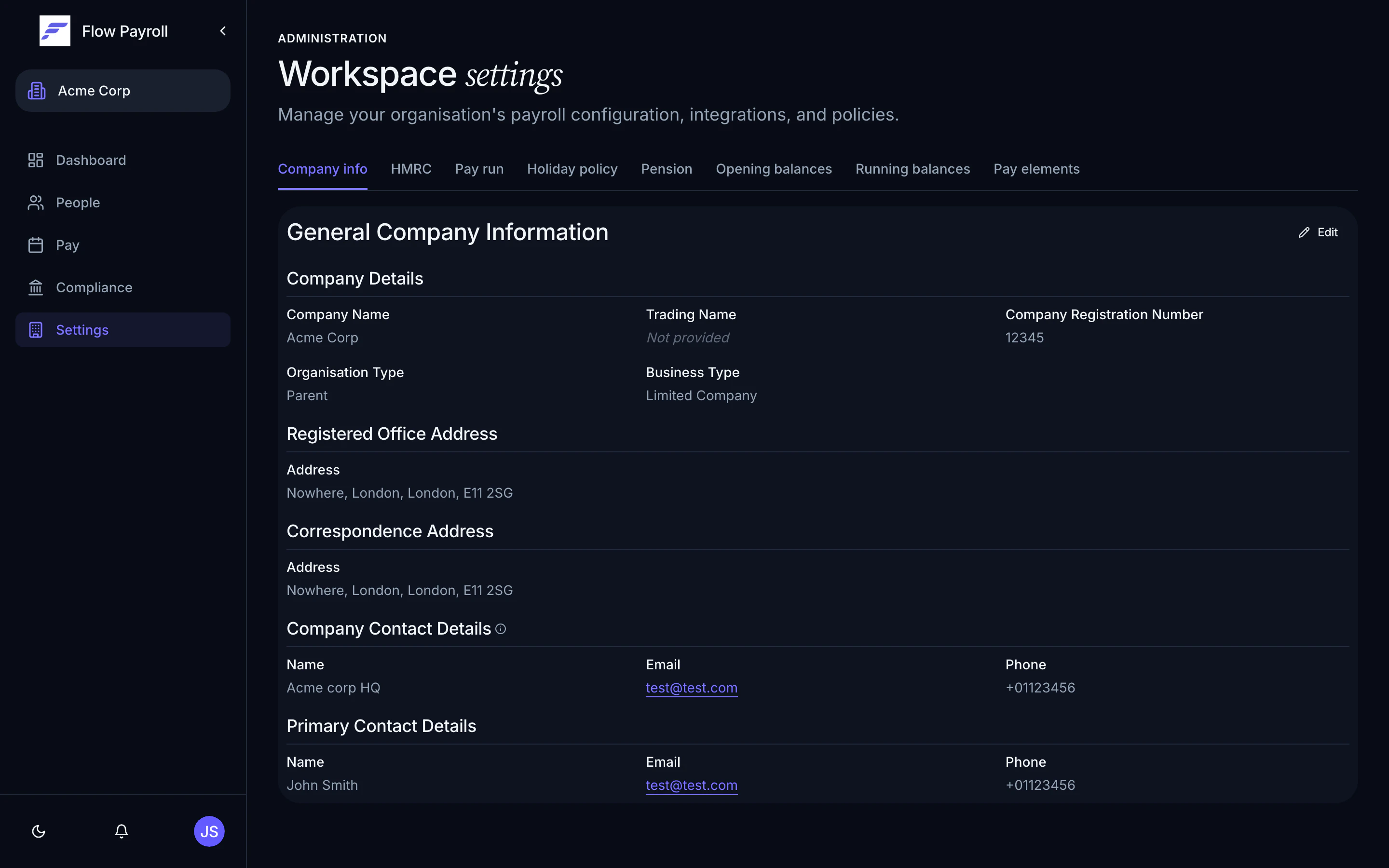Navigate to Compliance
The width and height of the screenshot is (1389, 868).
coord(123,287)
